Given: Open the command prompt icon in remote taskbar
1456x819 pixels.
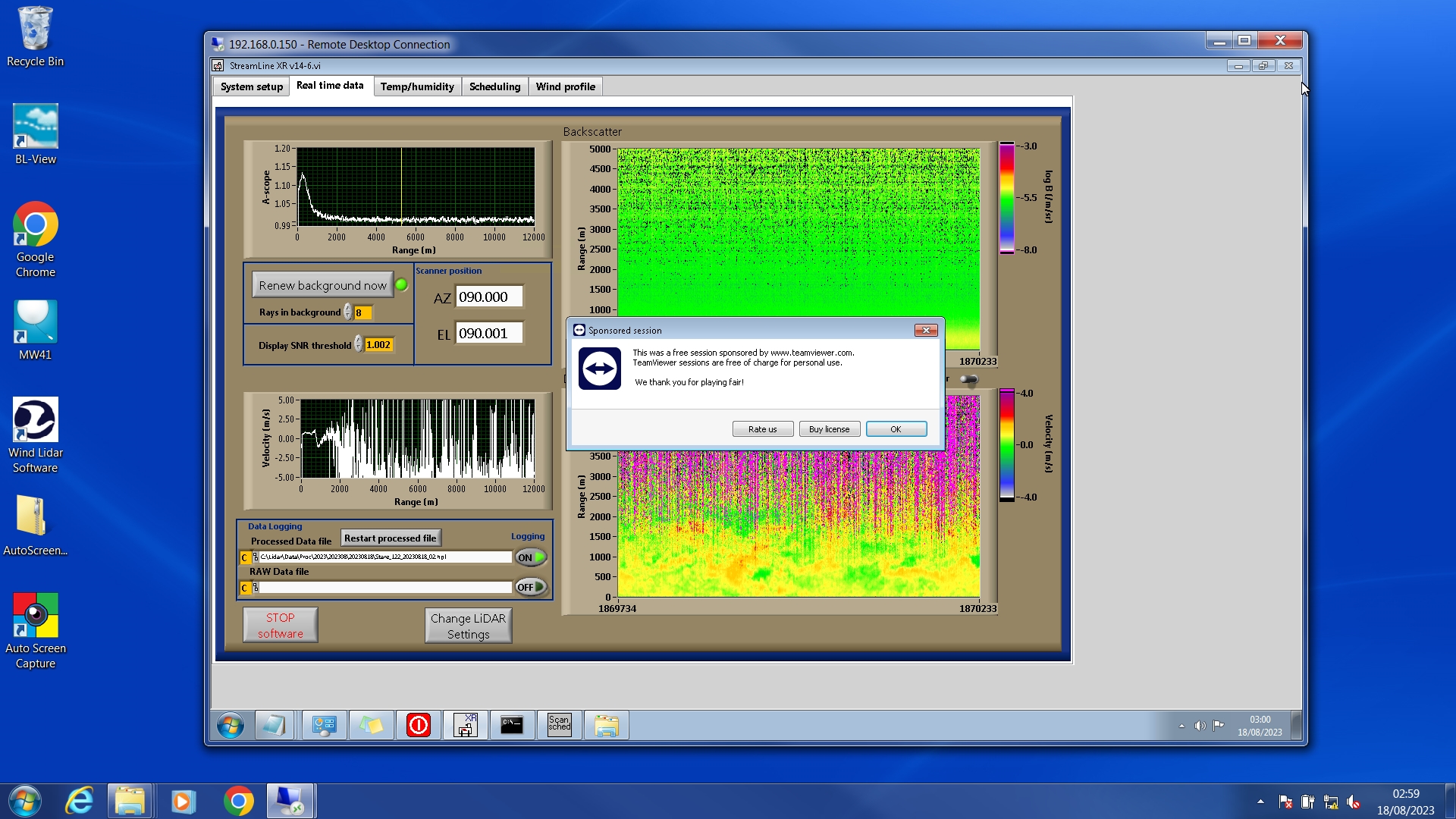Looking at the screenshot, I should point(512,725).
